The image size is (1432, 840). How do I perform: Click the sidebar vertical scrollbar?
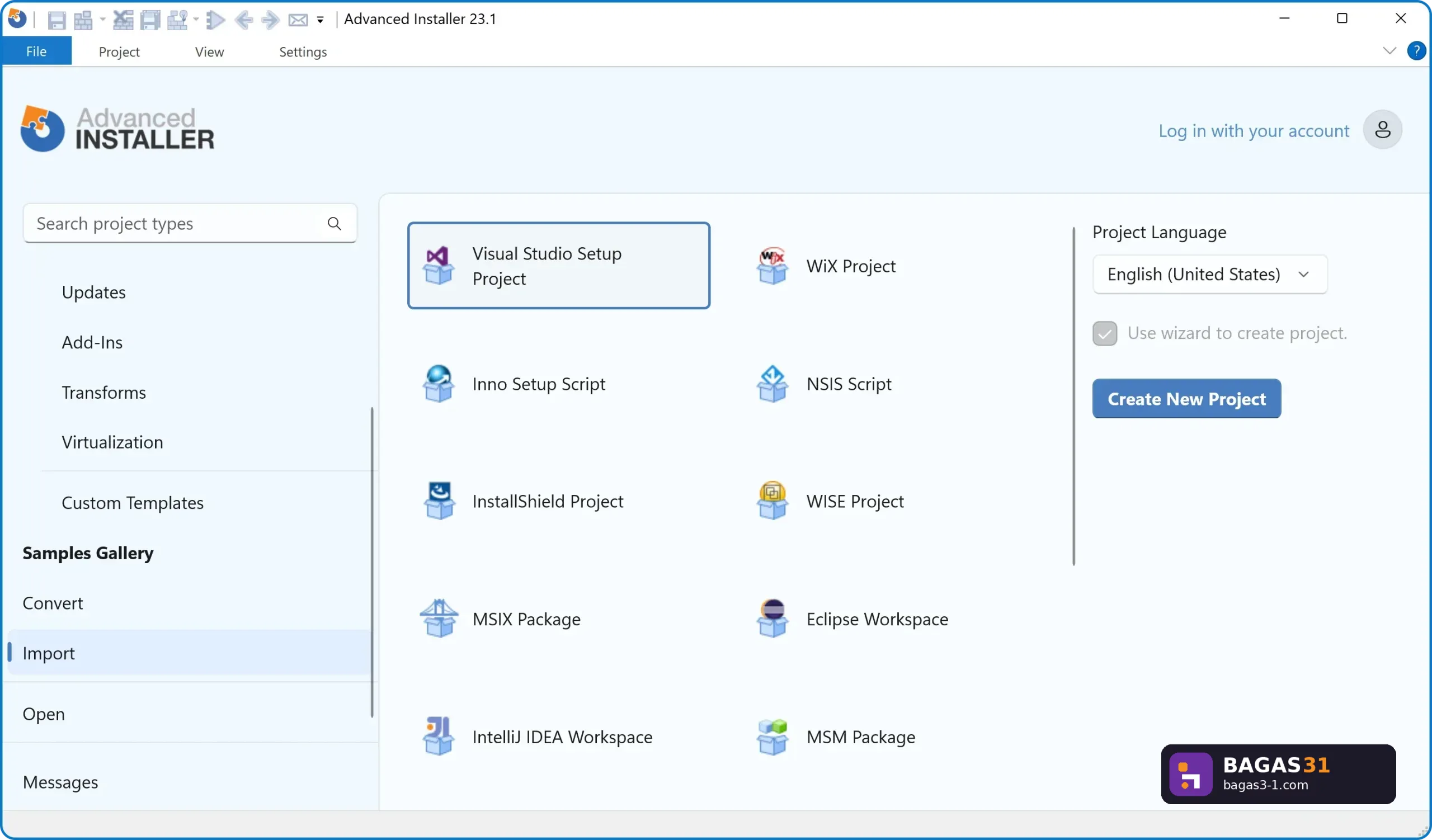pyautogui.click(x=372, y=561)
